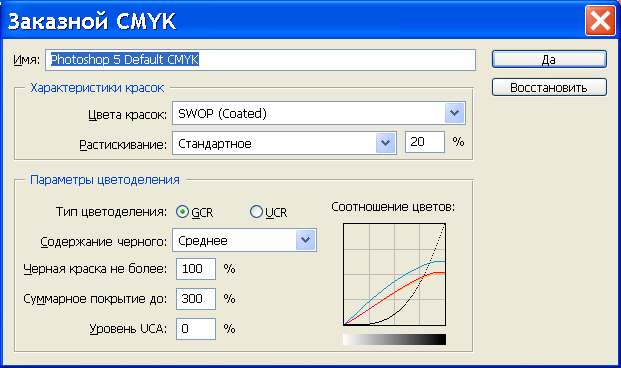
Task: Open the Содержание черного dropdown arrow
Action: [305, 240]
